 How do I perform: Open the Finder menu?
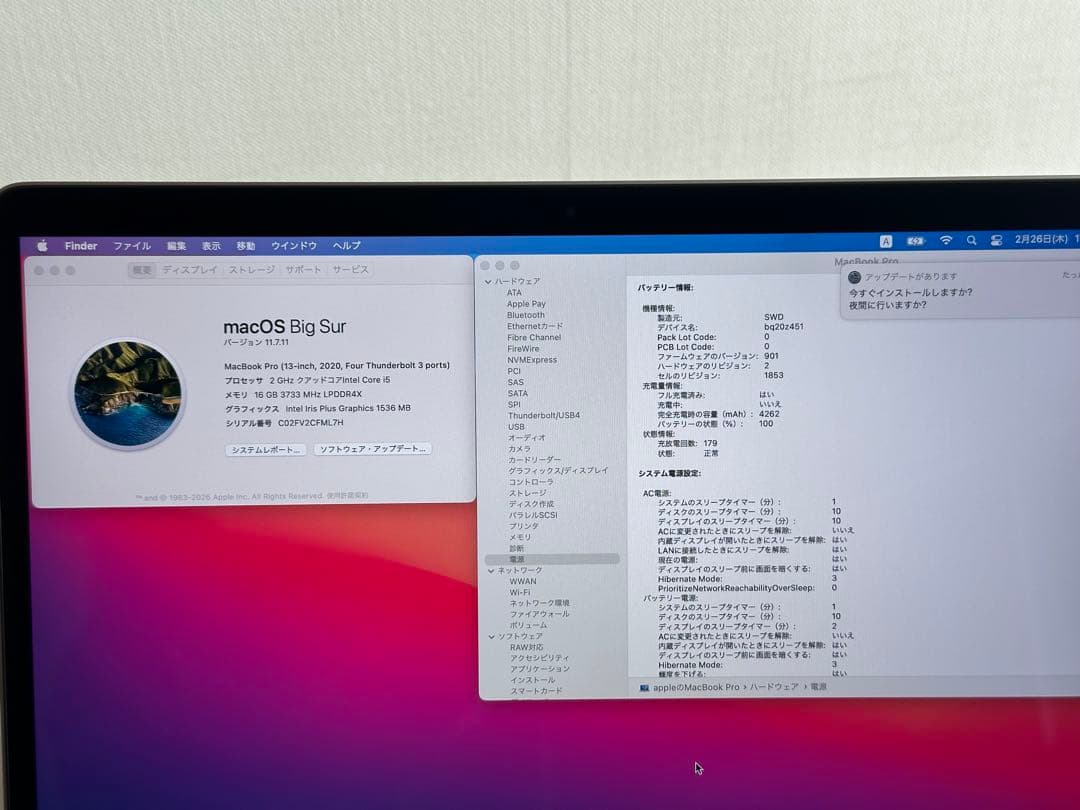81,245
